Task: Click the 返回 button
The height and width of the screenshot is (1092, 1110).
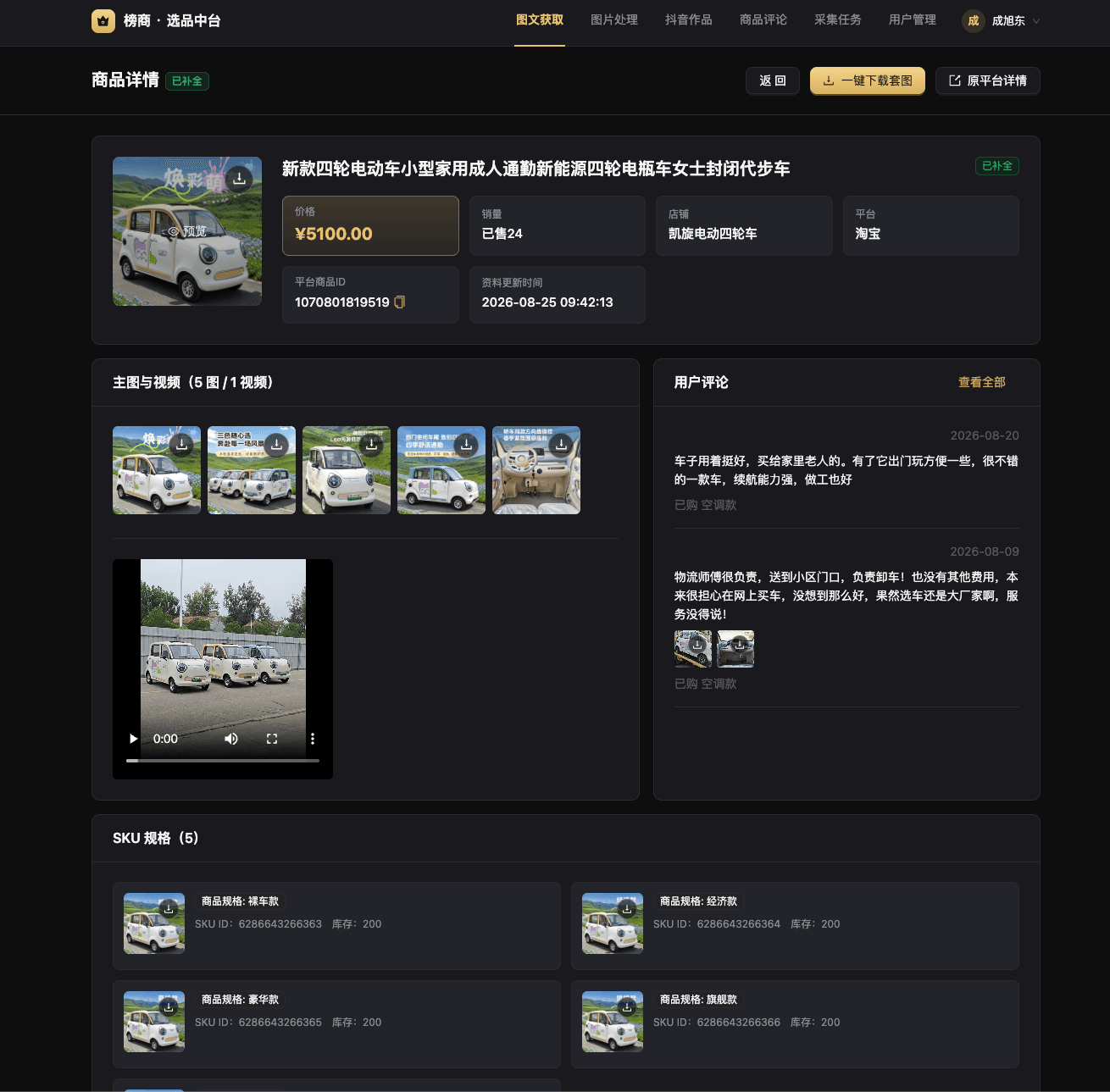Action: 773,80
